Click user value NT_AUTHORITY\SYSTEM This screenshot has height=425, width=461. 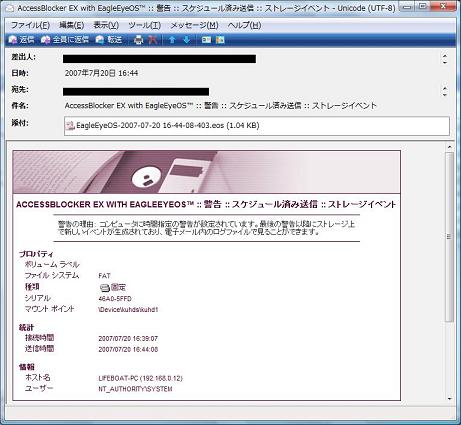(x=135, y=389)
